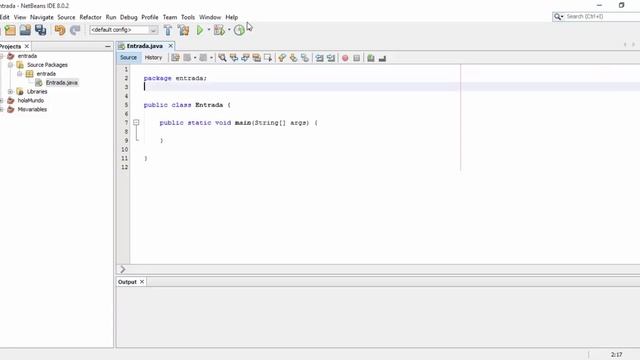Undo the last edit
Viewport: 640px width, 360px height.
[60, 30]
